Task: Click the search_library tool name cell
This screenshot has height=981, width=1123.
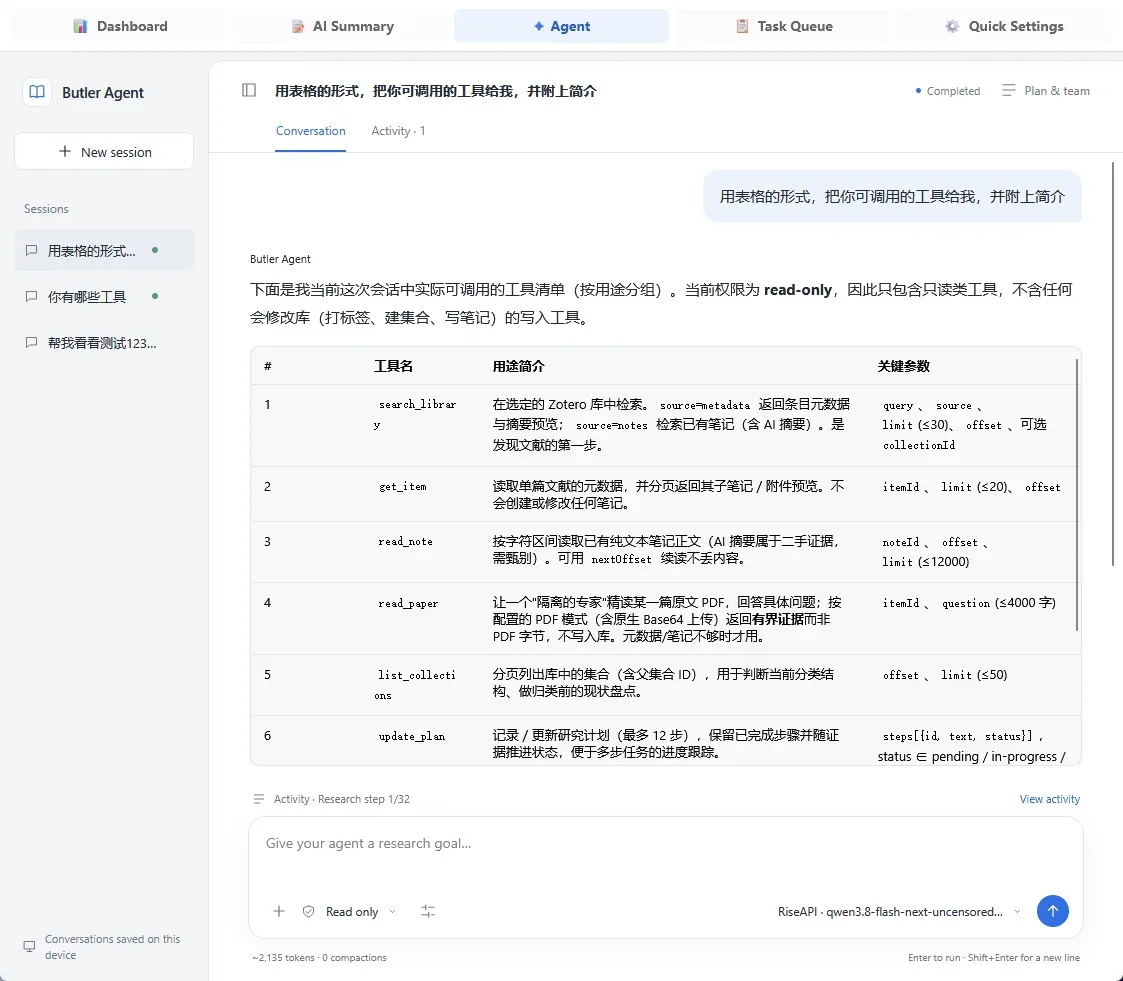Action: click(x=415, y=415)
